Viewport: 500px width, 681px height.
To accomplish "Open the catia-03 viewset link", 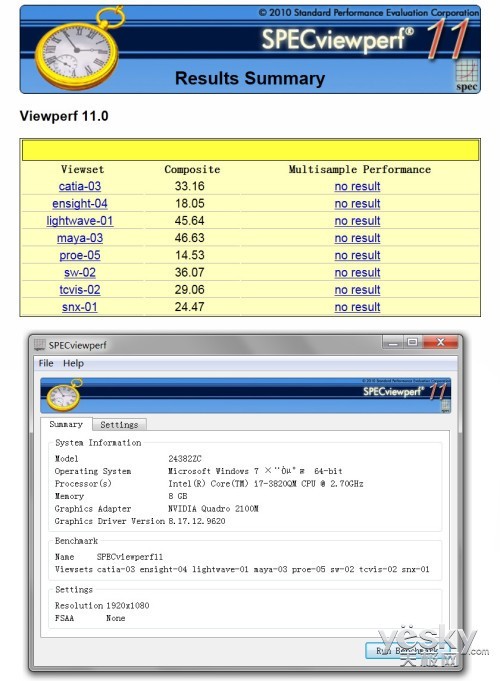I will point(80,186).
